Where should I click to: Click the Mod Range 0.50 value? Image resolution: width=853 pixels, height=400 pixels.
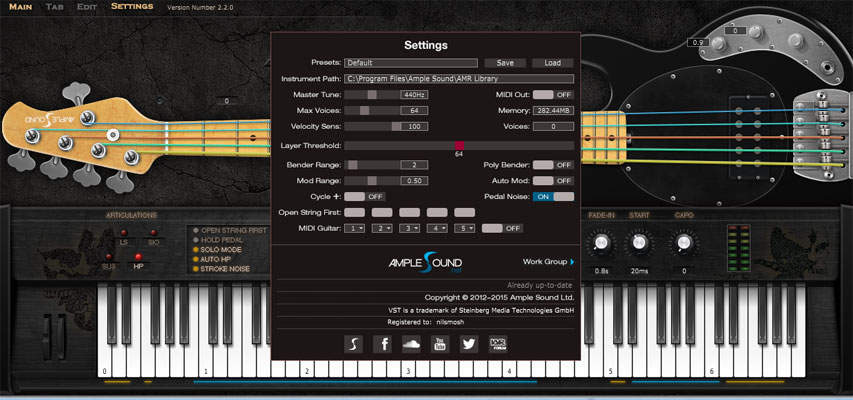click(414, 181)
